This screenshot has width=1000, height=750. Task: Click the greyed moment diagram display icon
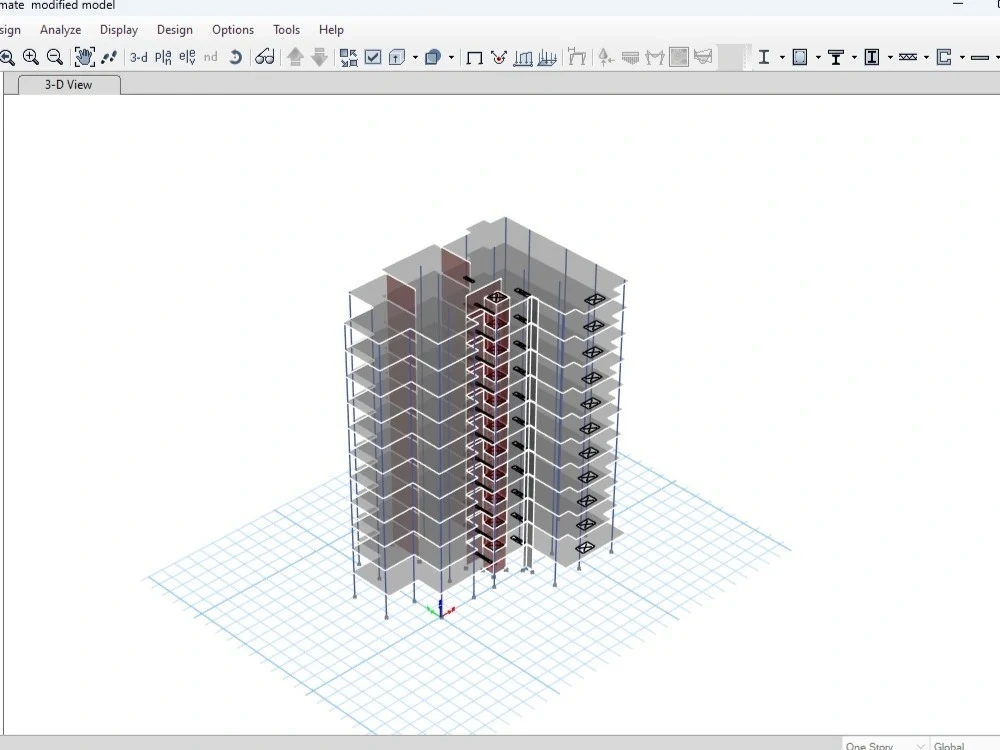(655, 58)
